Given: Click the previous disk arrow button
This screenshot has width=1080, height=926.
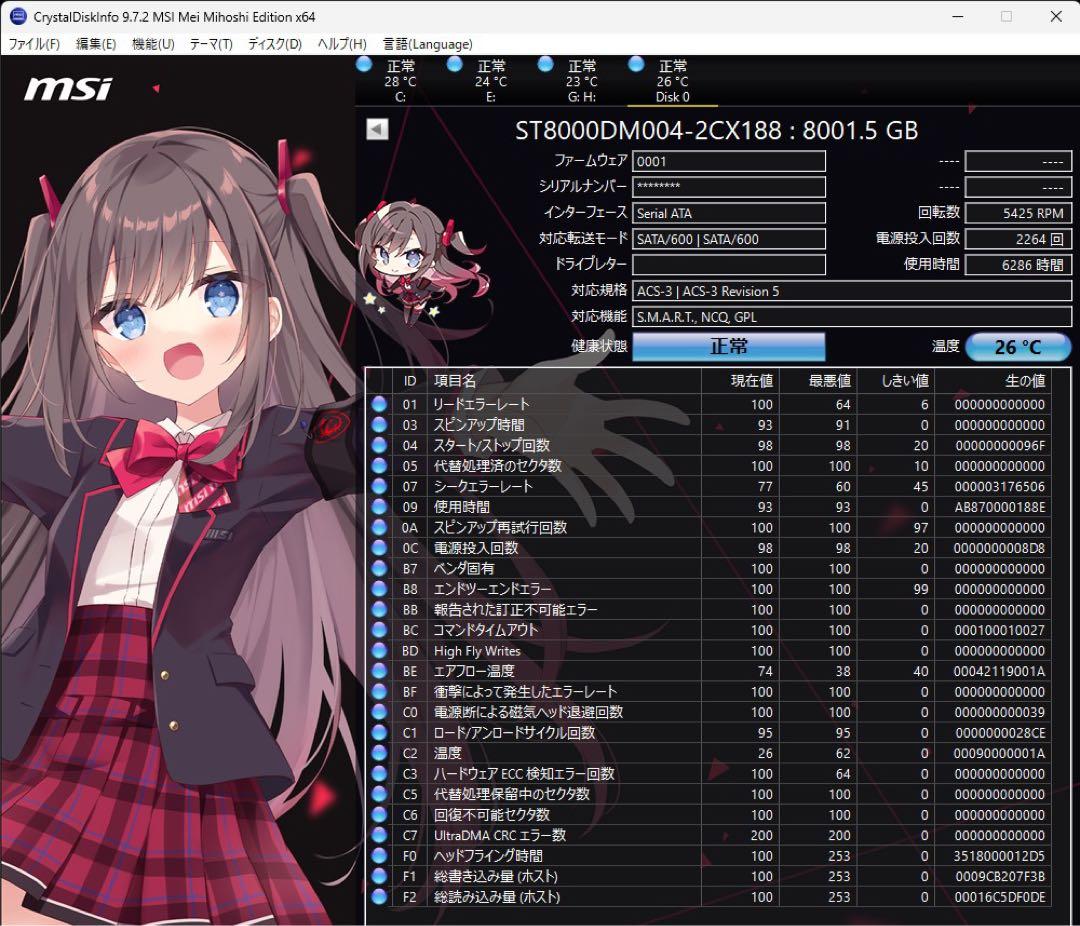Looking at the screenshot, I should [x=377, y=129].
